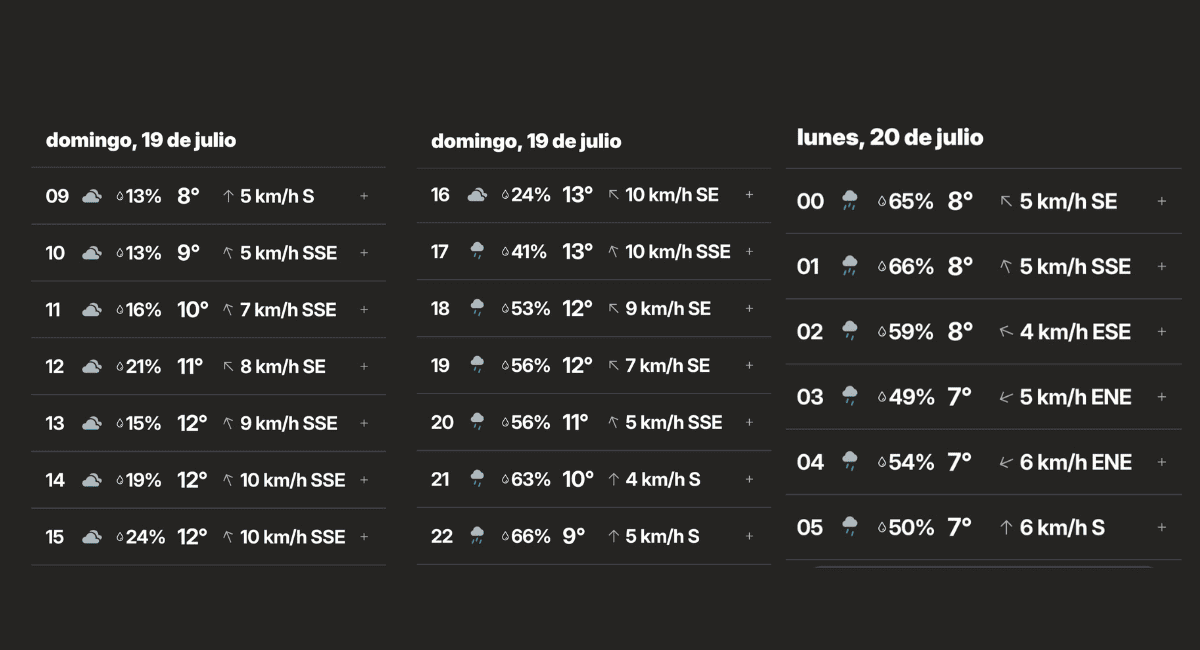Click the raindrop icon next to 41%
This screenshot has height=650, width=1200.
505,253
